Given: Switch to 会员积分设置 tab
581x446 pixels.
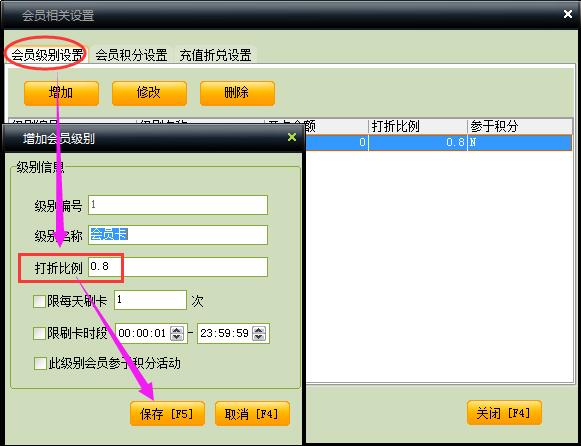Looking at the screenshot, I should point(131,56).
